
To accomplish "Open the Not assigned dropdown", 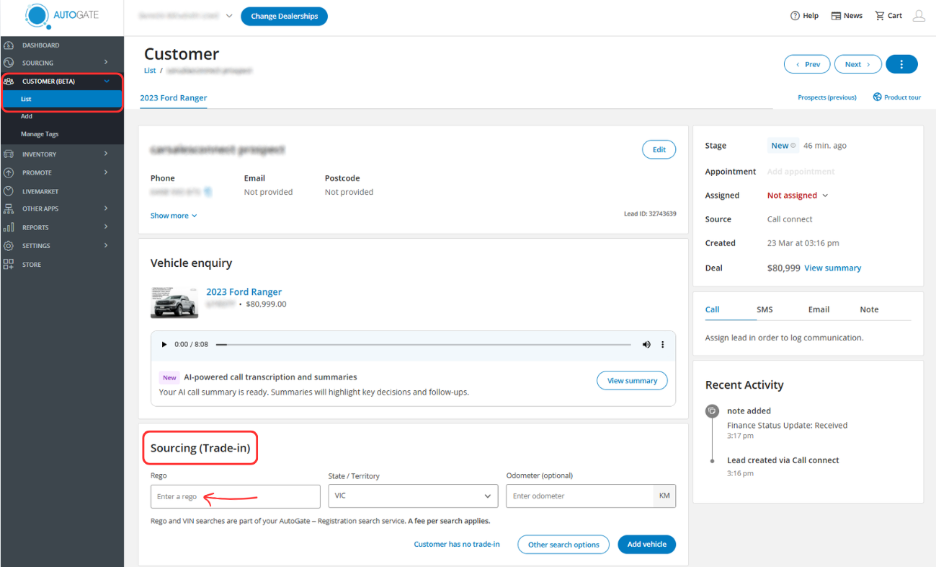I will (x=797, y=196).
